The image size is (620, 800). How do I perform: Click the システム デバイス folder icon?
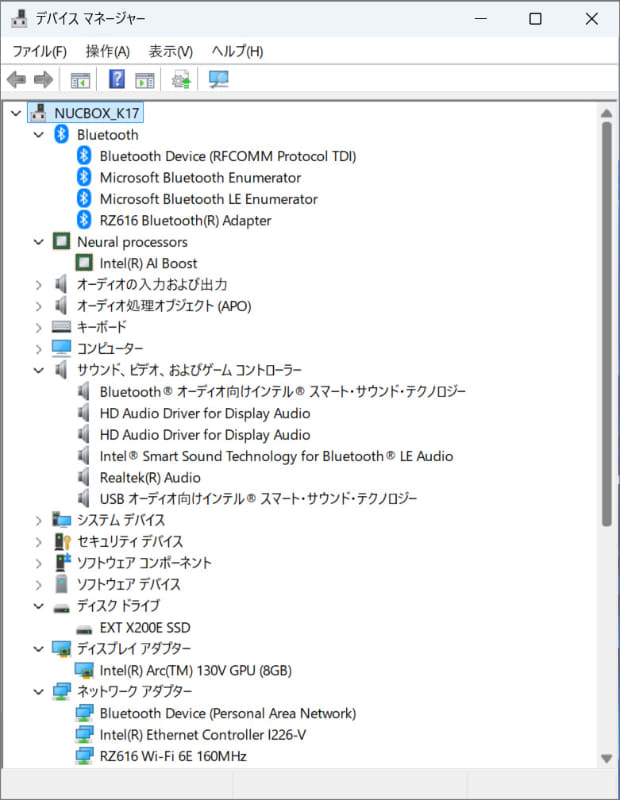point(61,519)
